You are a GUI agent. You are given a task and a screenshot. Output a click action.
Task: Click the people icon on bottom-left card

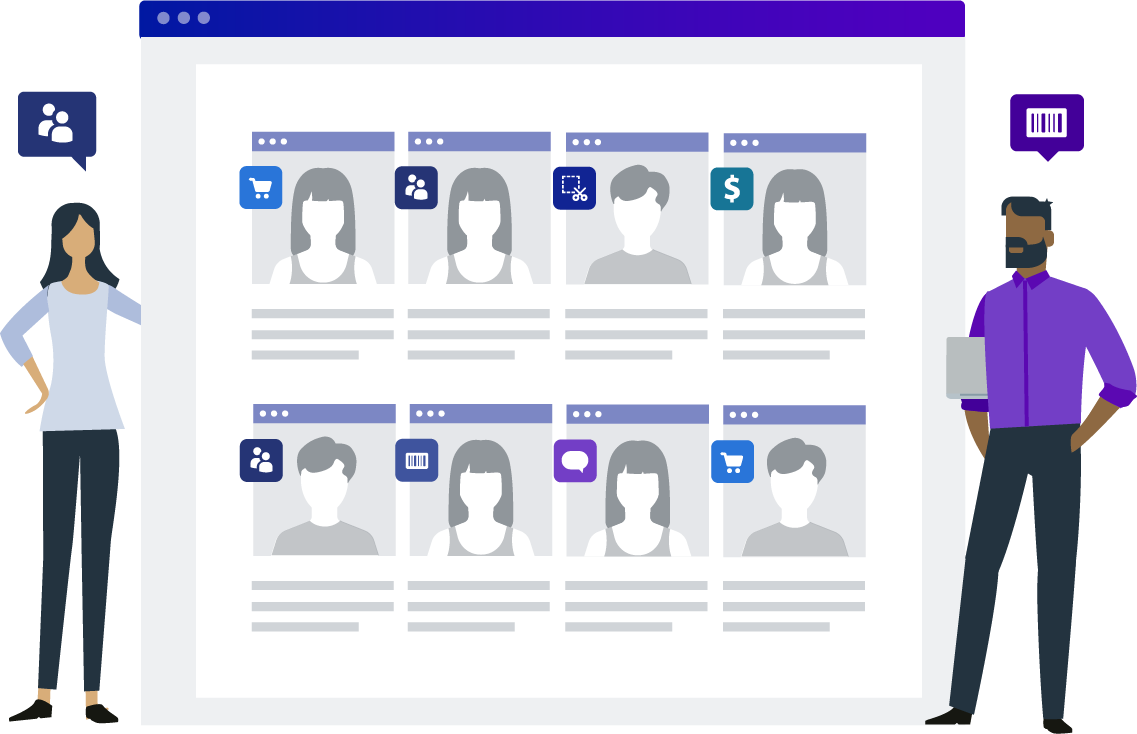point(261,460)
